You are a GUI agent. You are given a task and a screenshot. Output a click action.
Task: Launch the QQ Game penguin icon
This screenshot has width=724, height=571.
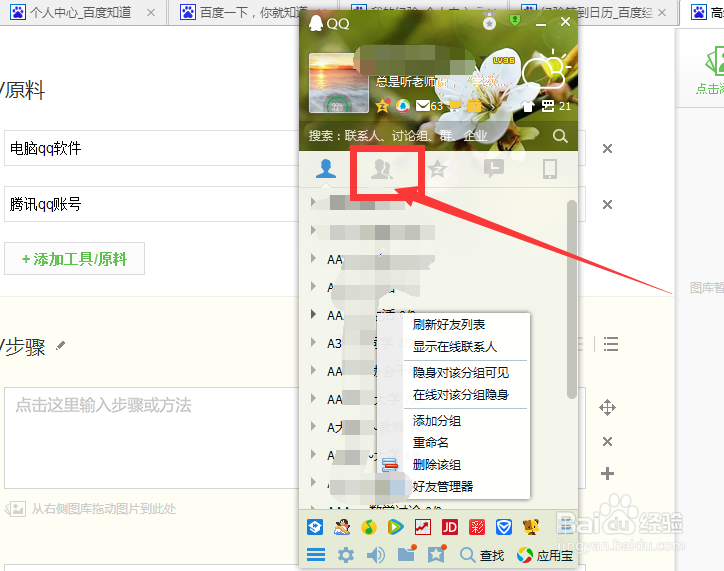point(342,527)
